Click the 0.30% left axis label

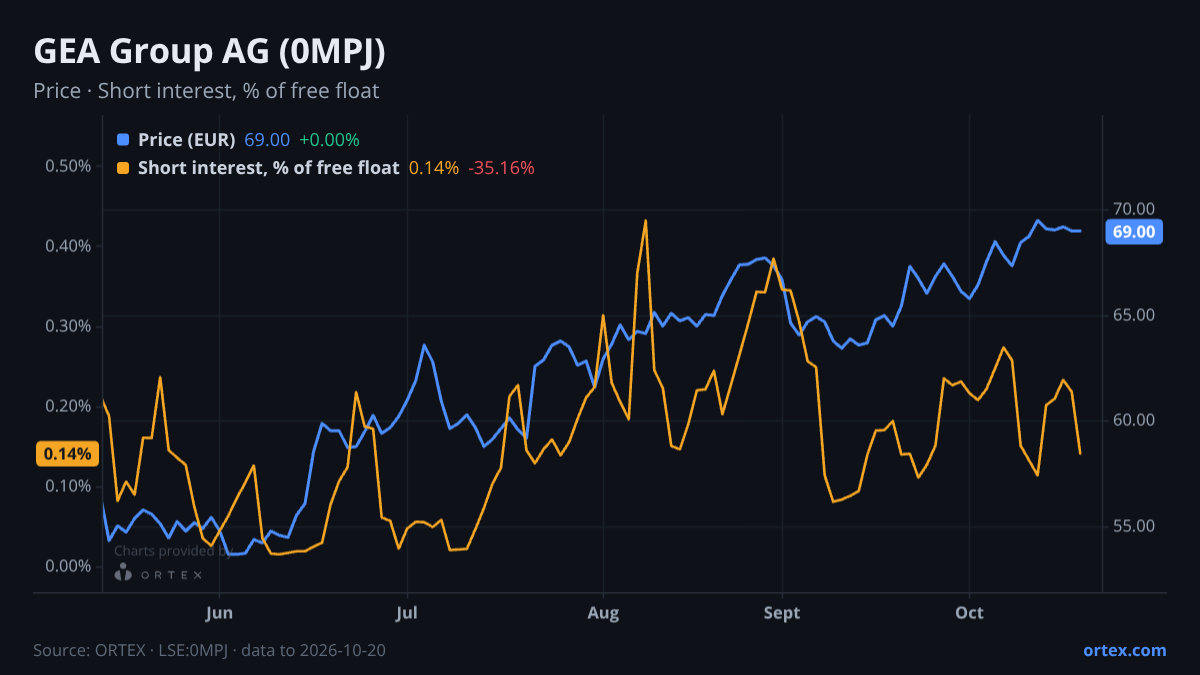click(68, 326)
